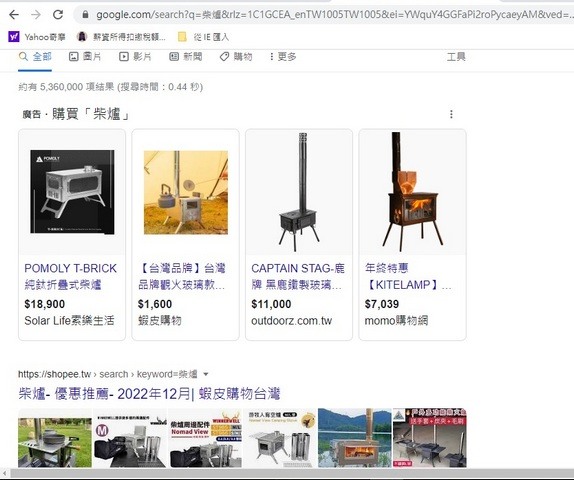
Task: Click the KITELAMP burning stove image
Action: click(413, 192)
